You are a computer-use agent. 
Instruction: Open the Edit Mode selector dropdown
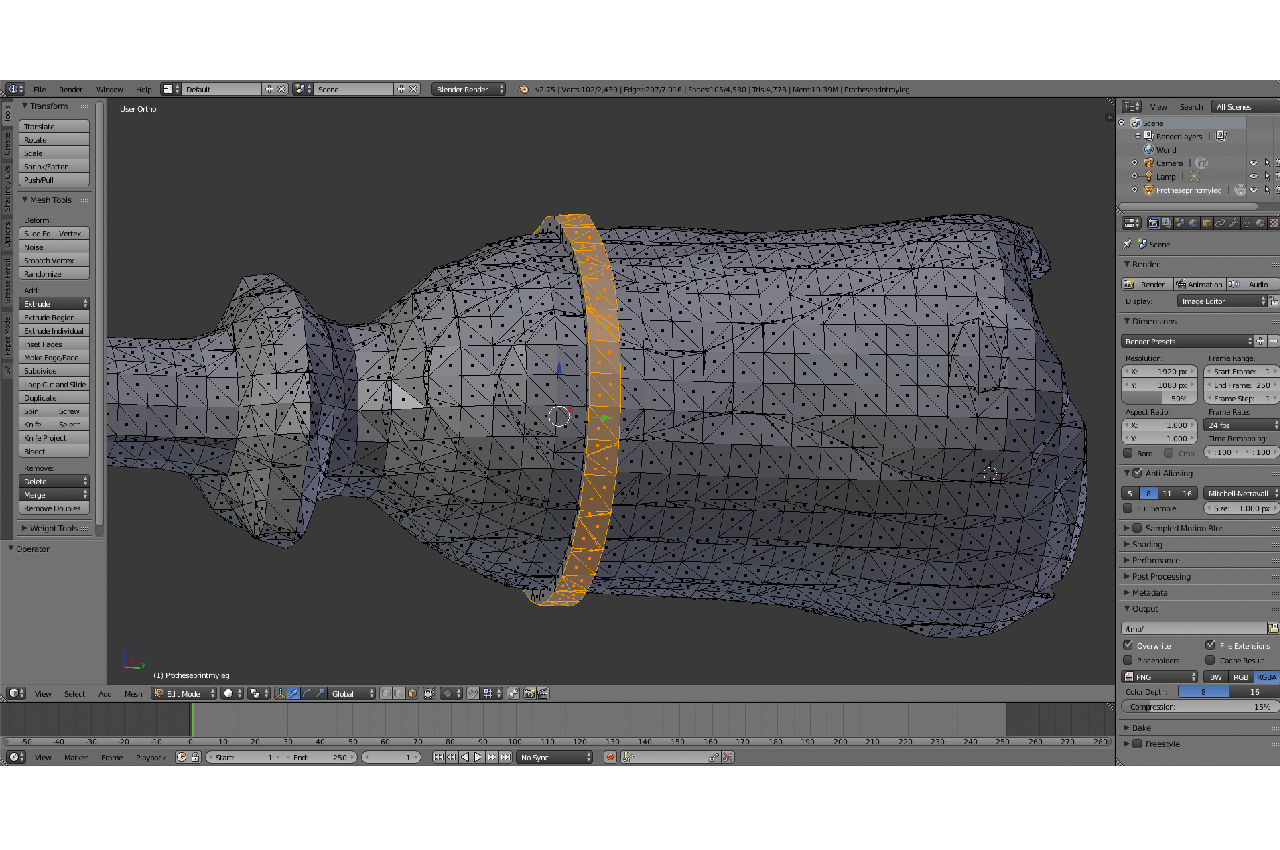click(x=185, y=693)
